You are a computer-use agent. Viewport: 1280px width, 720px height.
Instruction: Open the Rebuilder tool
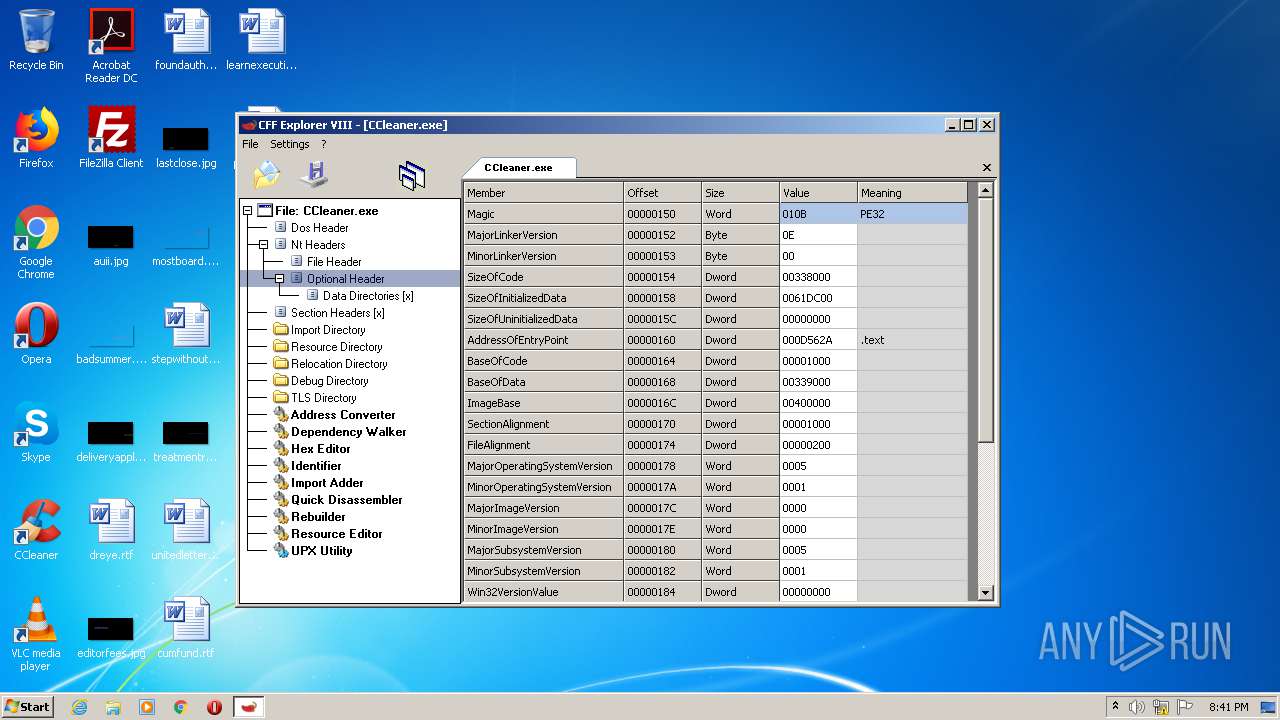(x=318, y=517)
